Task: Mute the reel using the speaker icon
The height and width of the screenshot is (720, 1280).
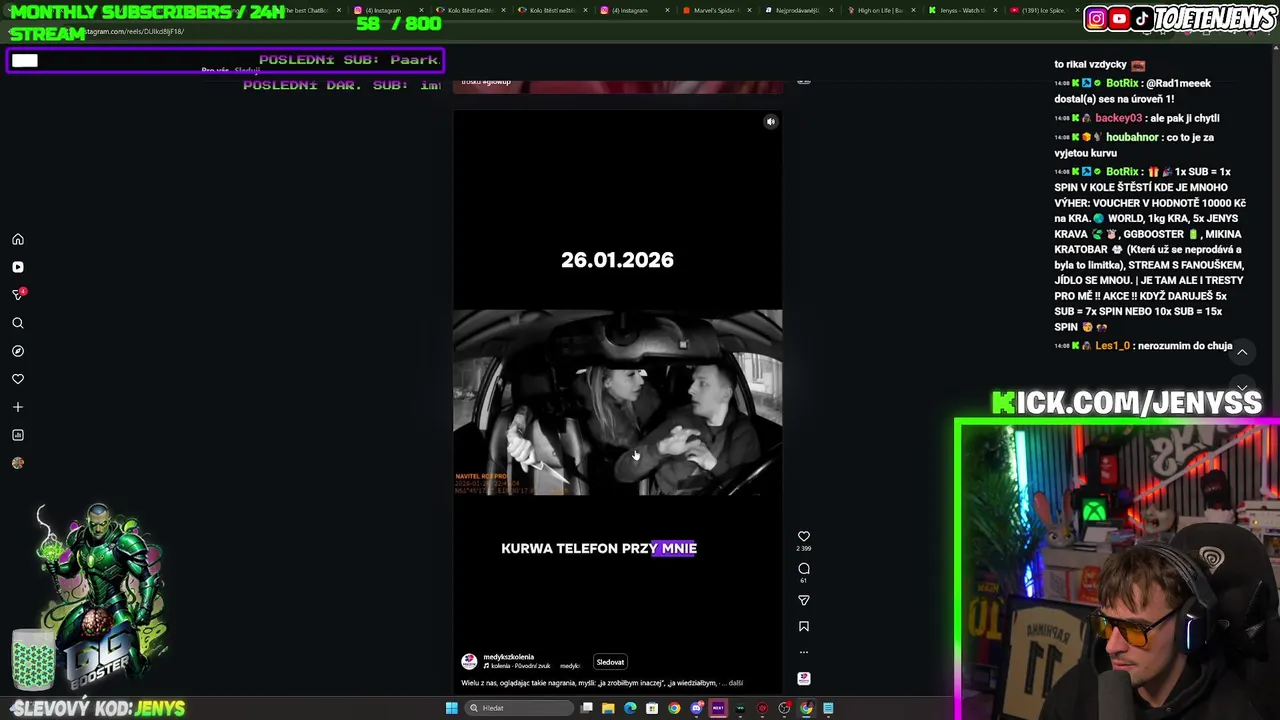Action: [770, 122]
